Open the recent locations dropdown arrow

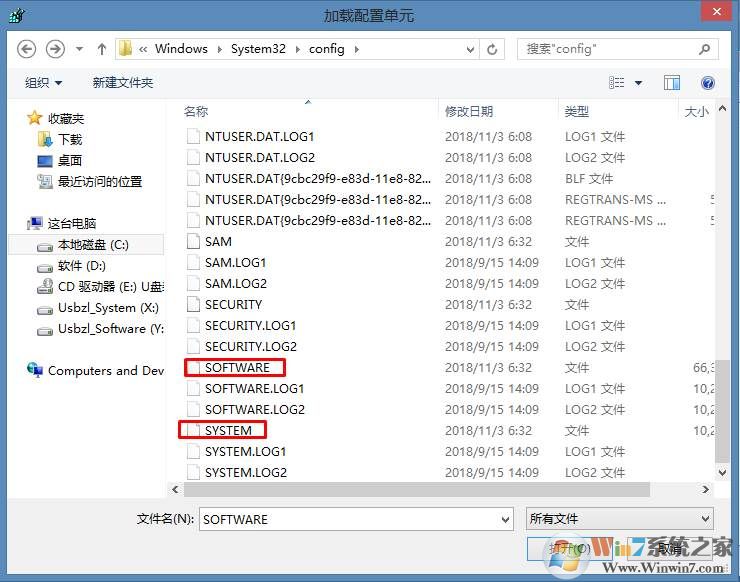pyautogui.click(x=79, y=49)
